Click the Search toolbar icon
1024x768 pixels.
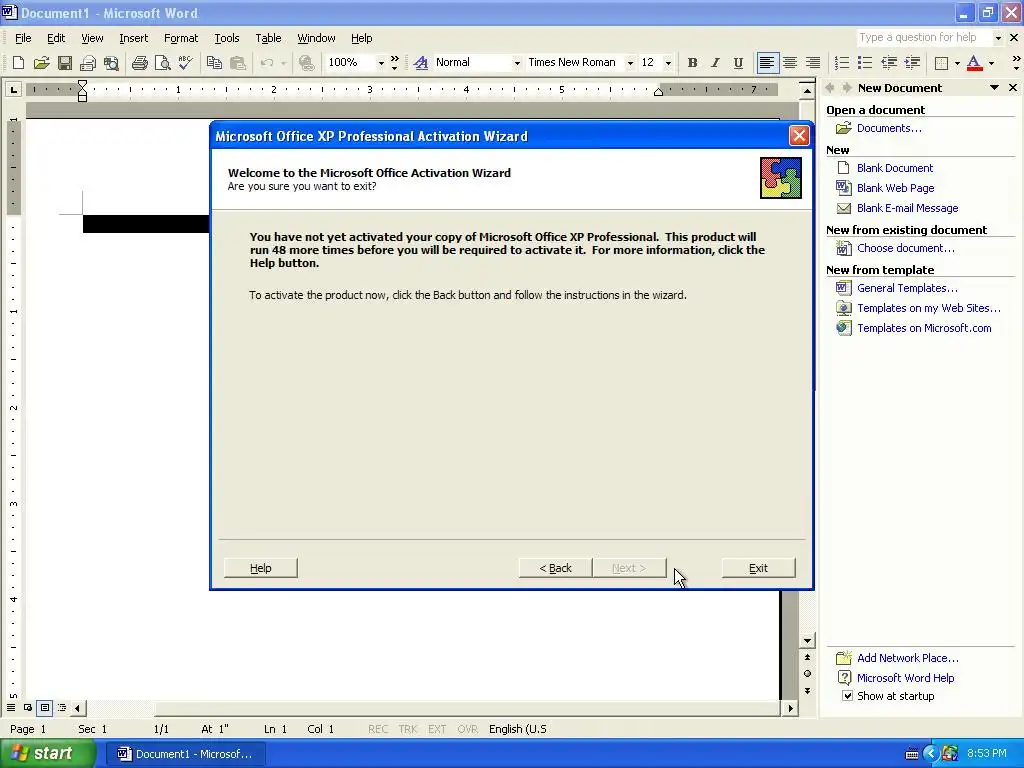[x=112, y=63]
